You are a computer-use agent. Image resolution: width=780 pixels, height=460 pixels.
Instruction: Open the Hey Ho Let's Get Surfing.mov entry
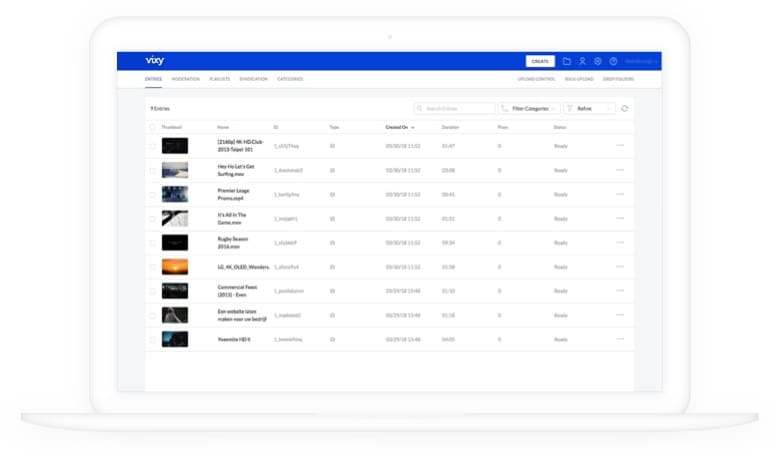pyautogui.click(x=236, y=170)
